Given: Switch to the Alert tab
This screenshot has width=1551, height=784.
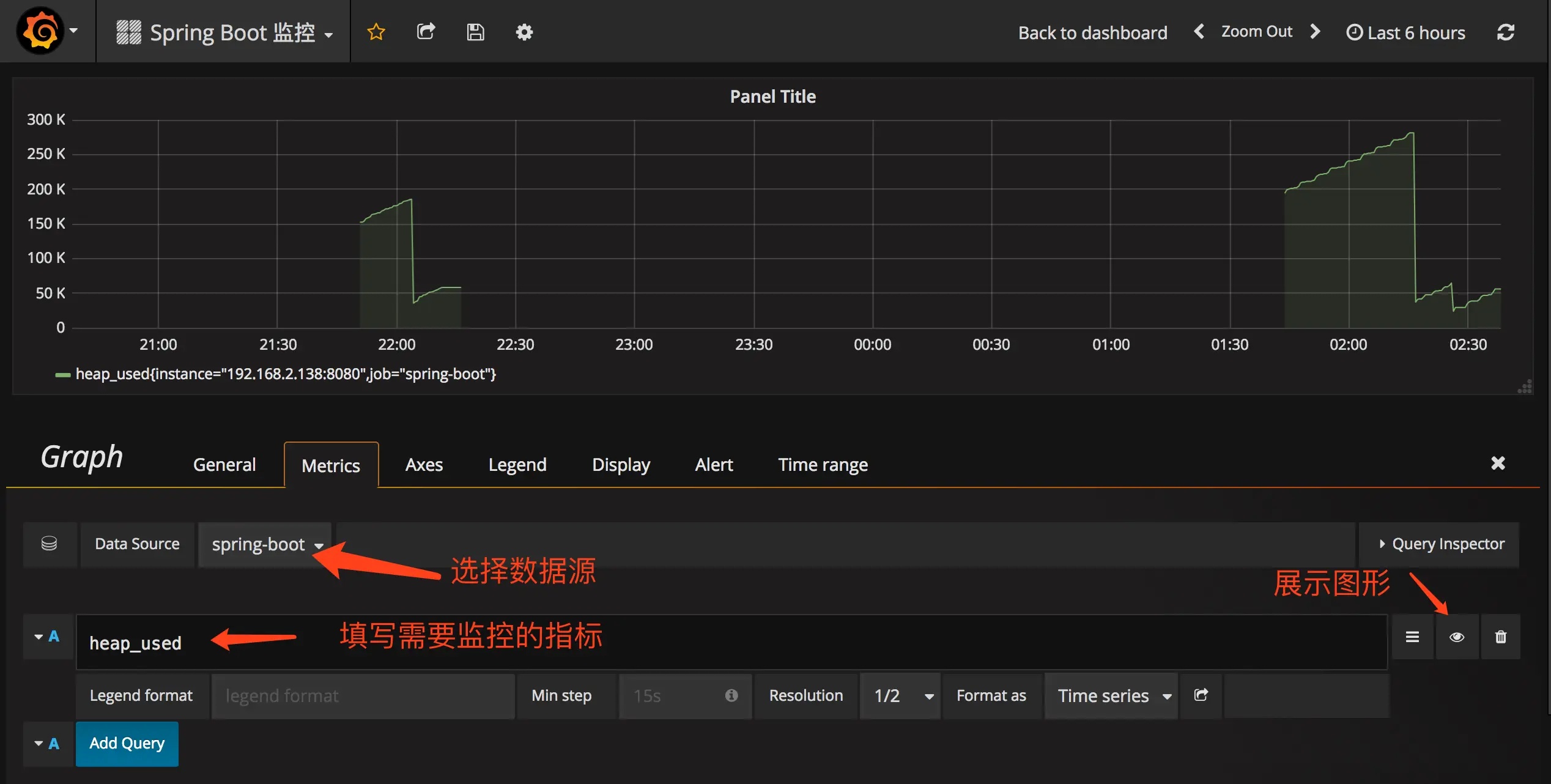Looking at the screenshot, I should pos(713,465).
